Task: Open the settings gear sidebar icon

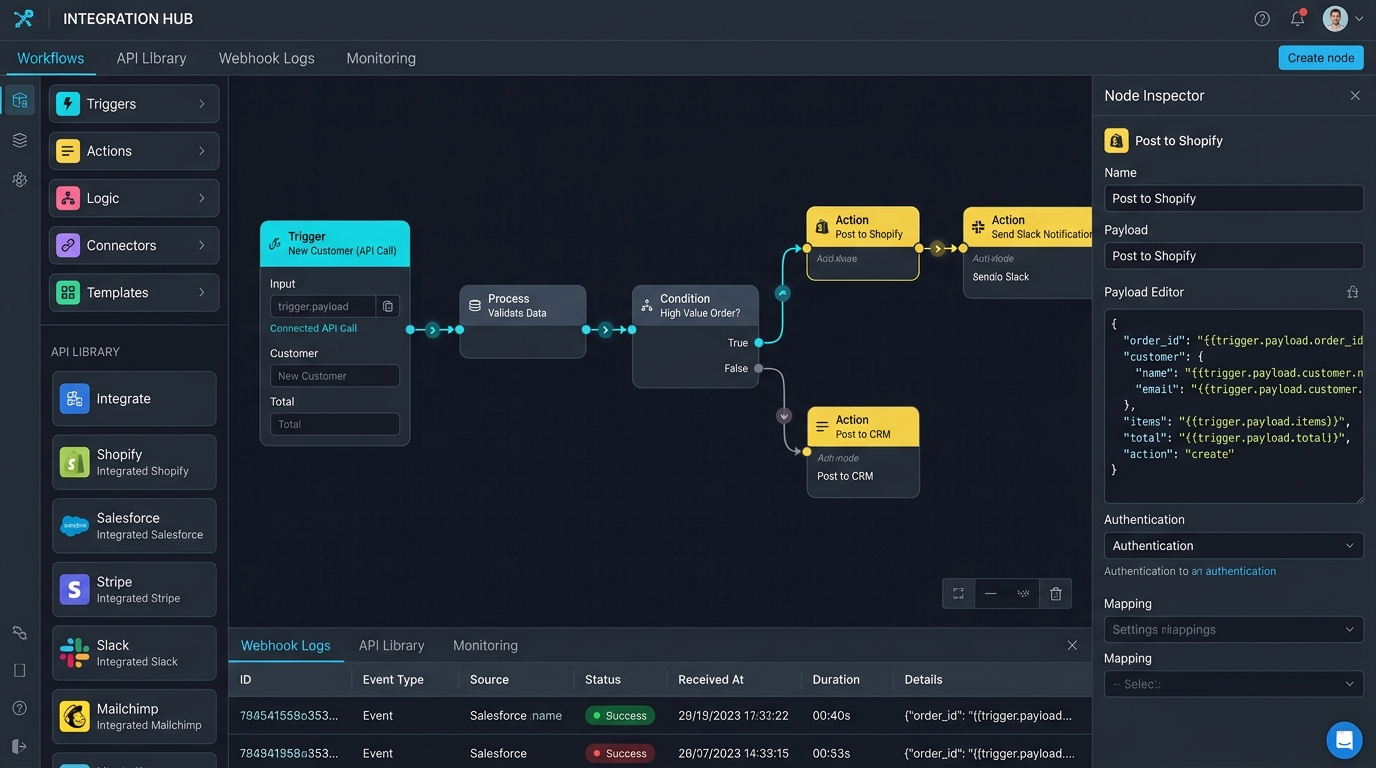Action: point(20,180)
